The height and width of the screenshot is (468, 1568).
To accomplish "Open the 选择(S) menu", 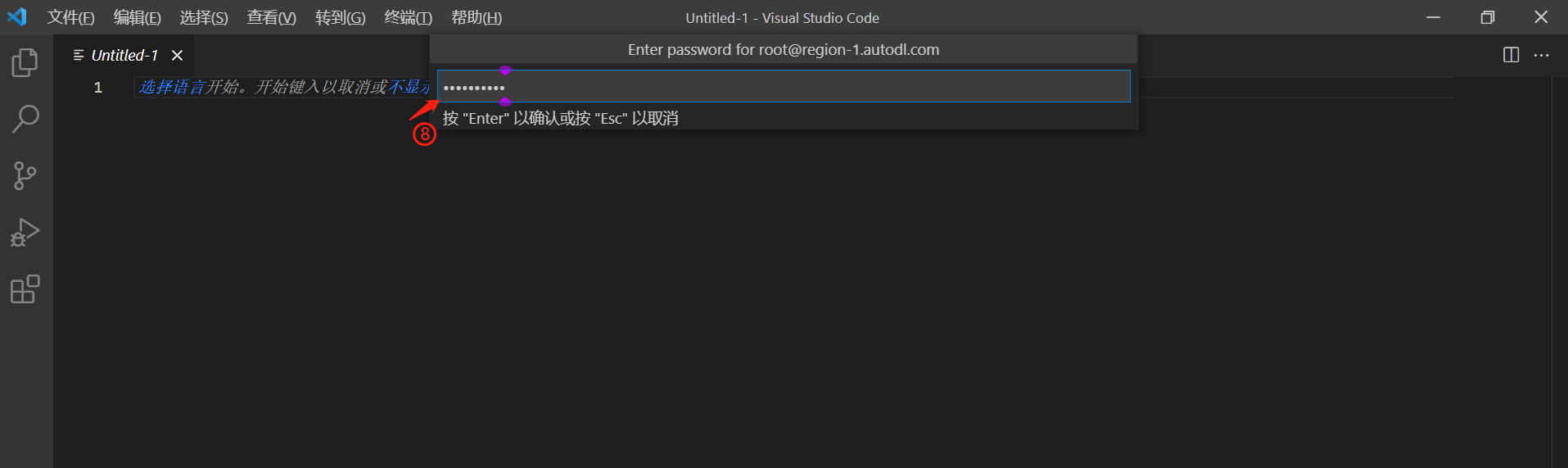I will [204, 17].
